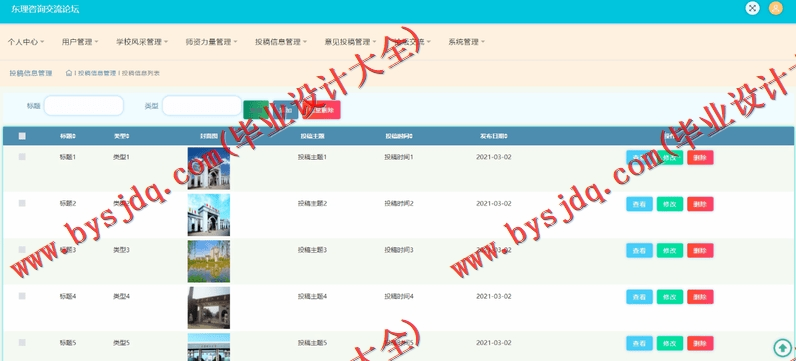This screenshot has height=361, width=796.
Task: Click the 投稿主题 column header
Action: pos(312,136)
